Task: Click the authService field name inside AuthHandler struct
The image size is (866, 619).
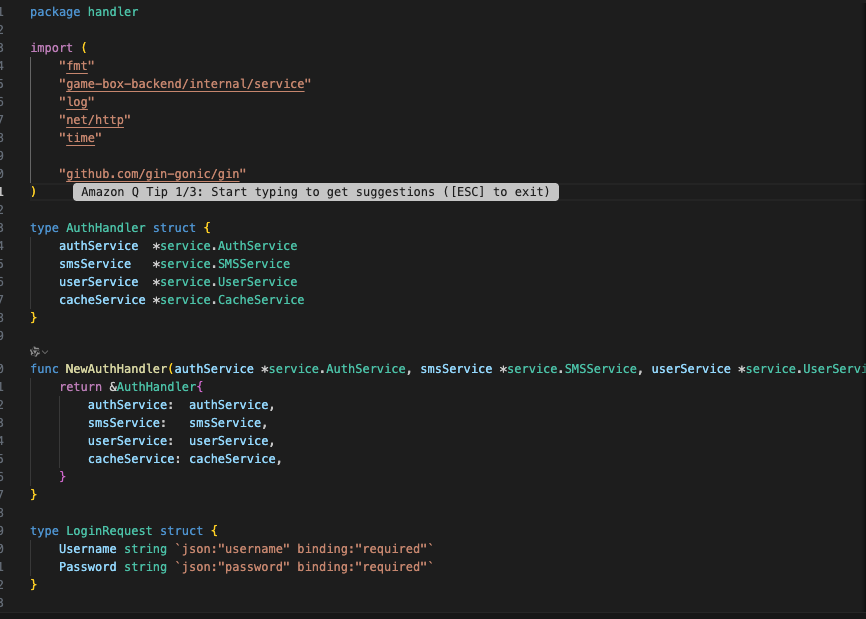Action: point(99,246)
